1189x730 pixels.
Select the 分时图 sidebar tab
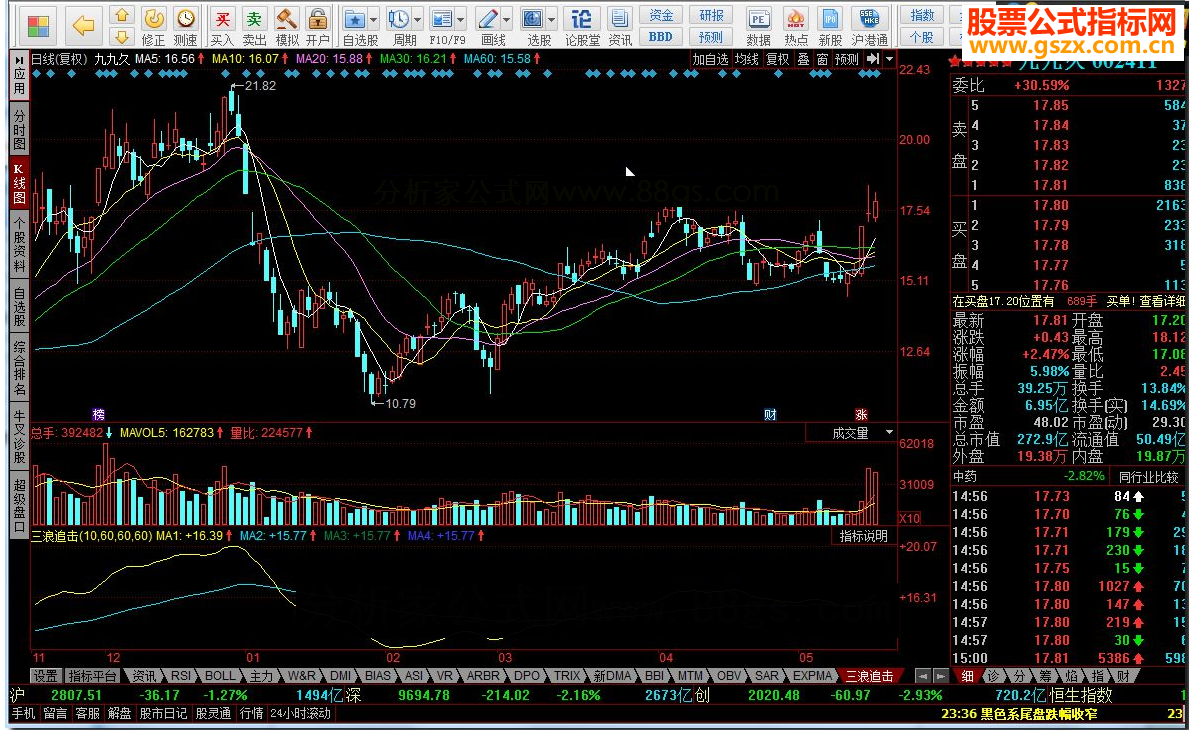pos(19,130)
